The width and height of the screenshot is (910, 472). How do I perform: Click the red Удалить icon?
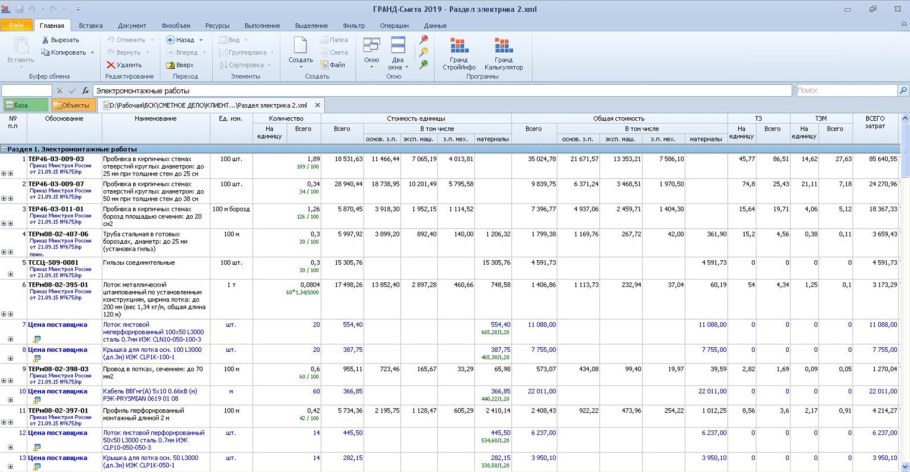coord(109,64)
